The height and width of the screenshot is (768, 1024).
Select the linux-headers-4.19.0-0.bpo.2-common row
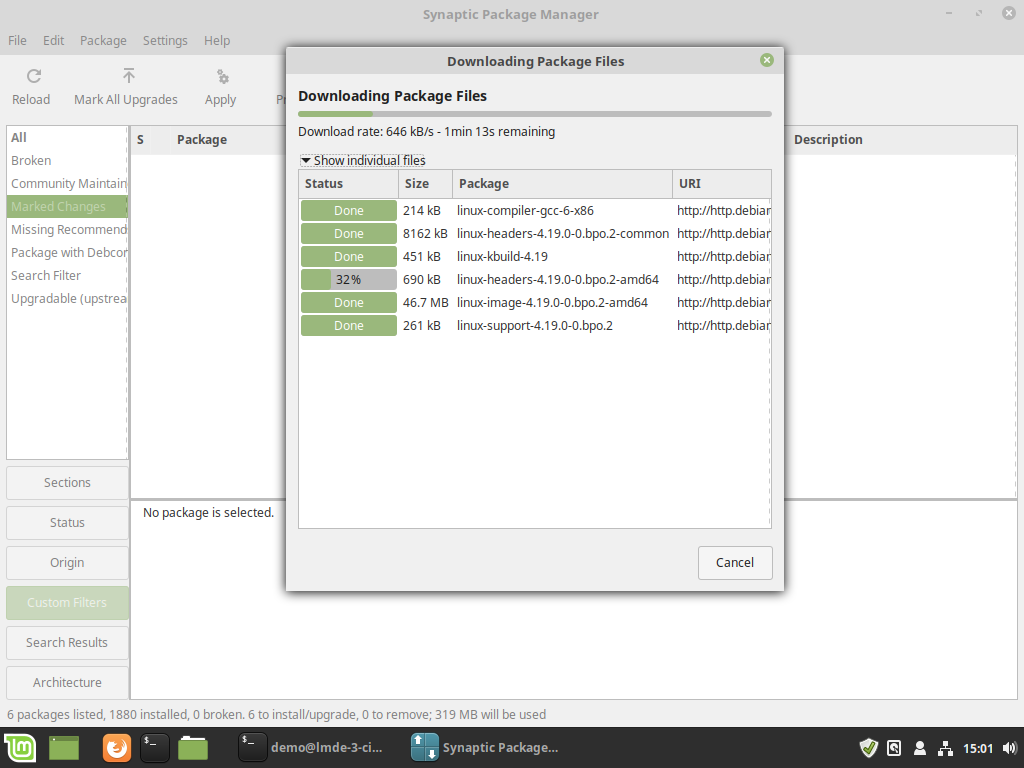[x=535, y=234]
